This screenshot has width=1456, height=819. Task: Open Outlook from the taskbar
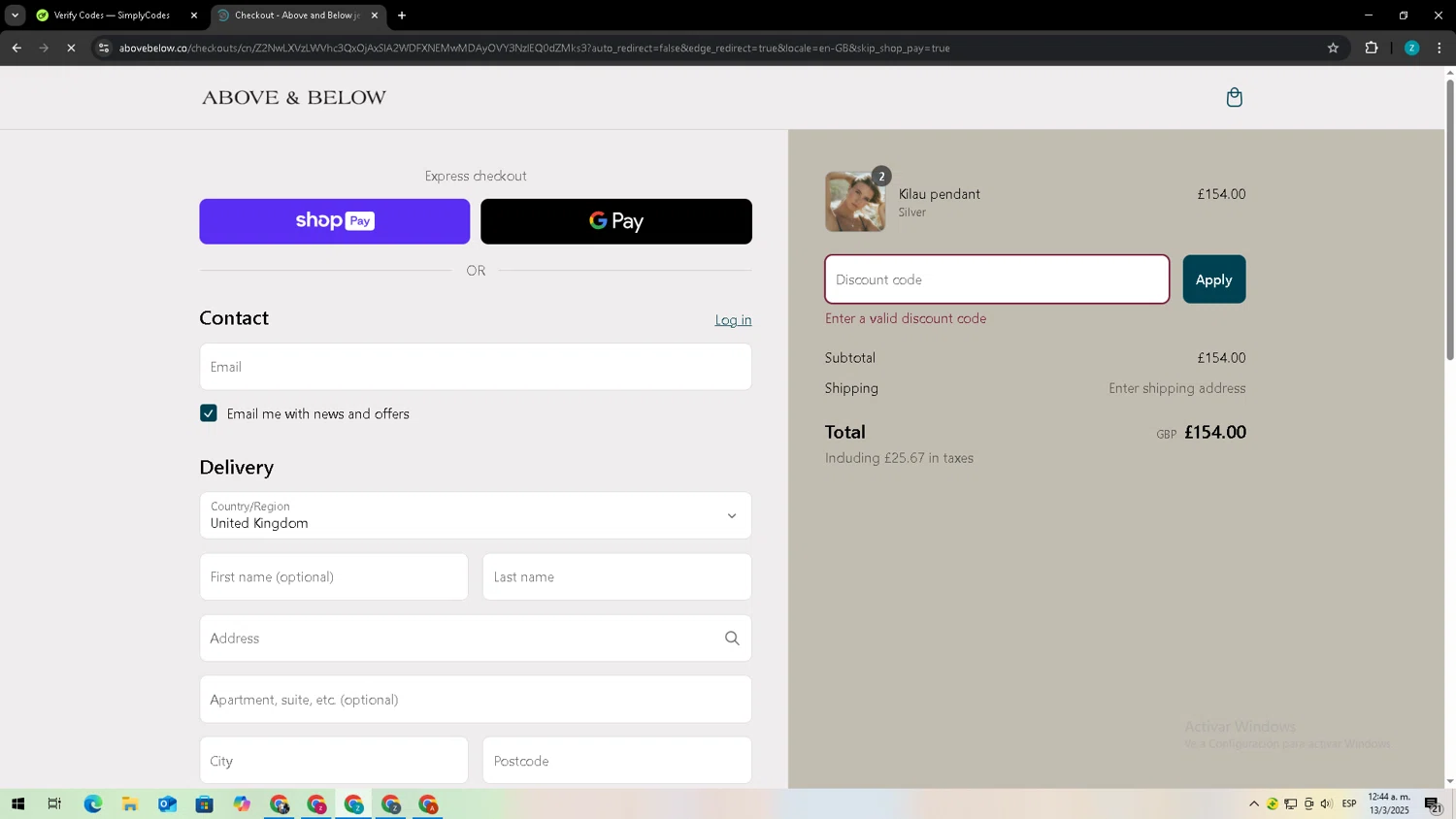point(167,803)
